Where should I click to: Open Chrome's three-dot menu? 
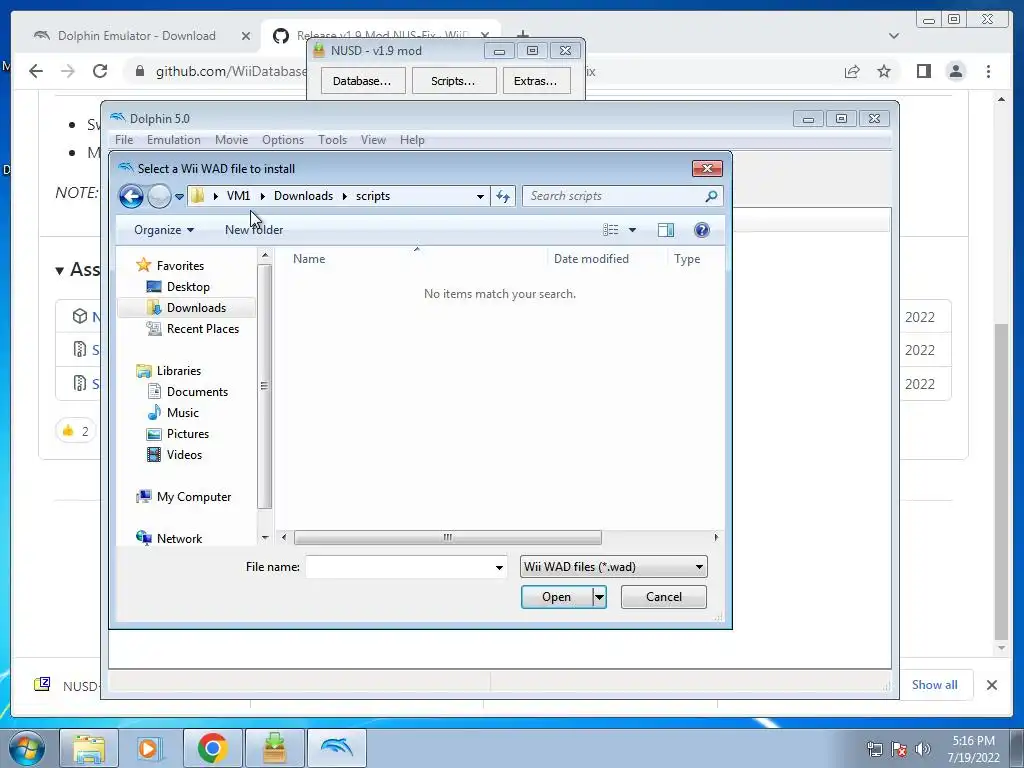pos(989,71)
